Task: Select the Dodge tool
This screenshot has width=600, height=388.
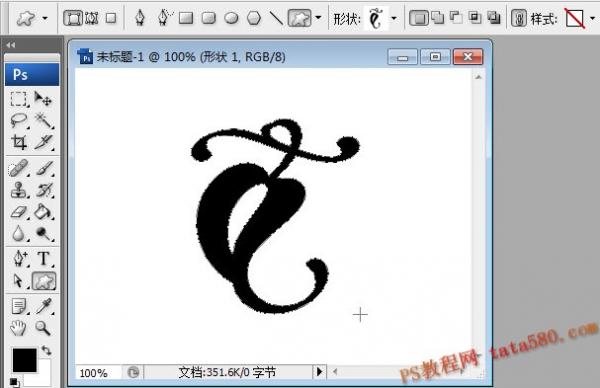Action: pos(44,233)
